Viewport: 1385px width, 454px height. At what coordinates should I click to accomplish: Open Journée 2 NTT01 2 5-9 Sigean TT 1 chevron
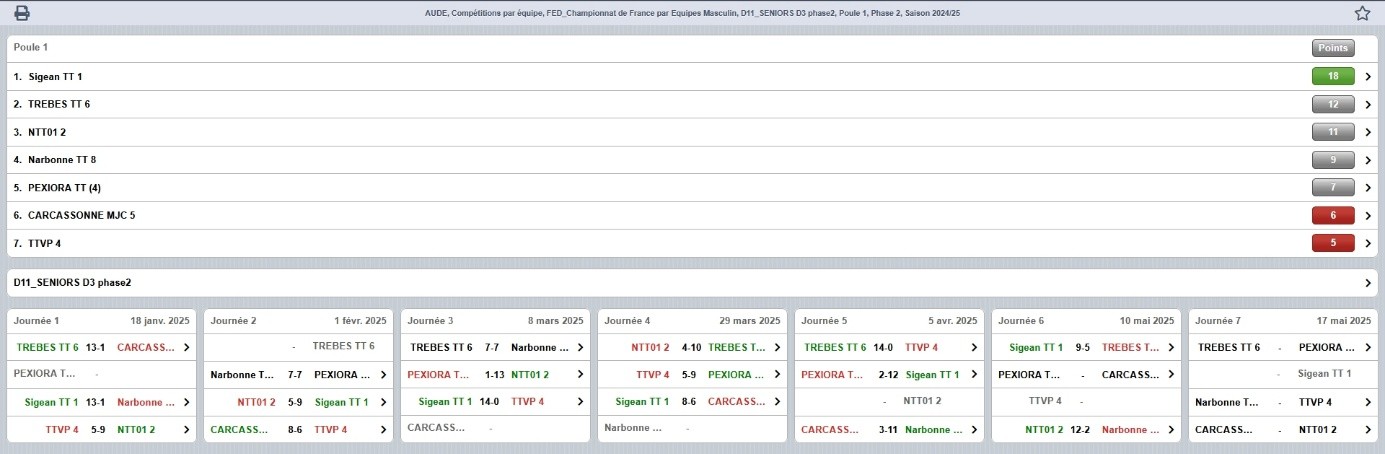click(x=383, y=402)
